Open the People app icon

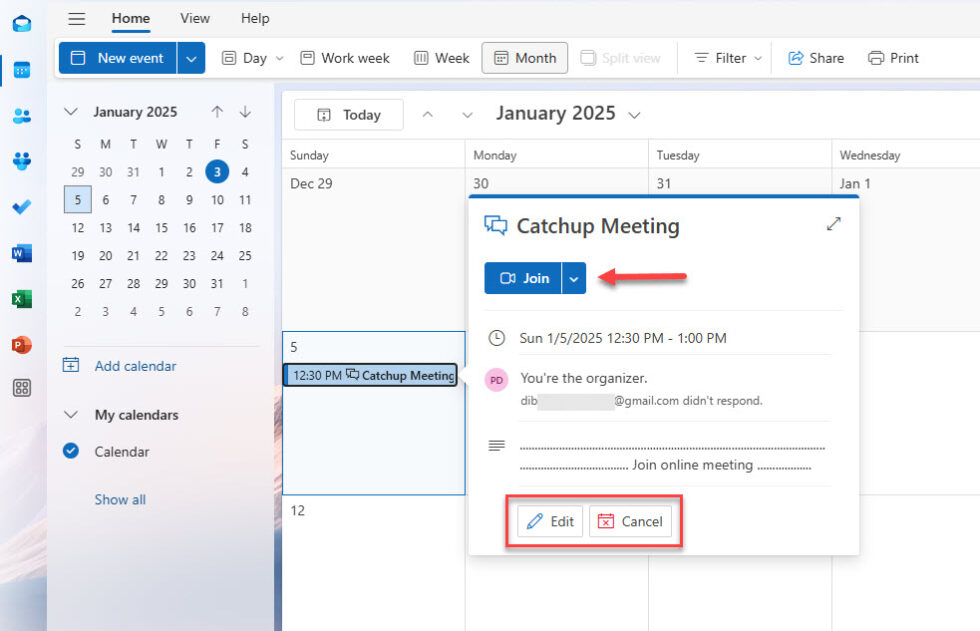22,116
